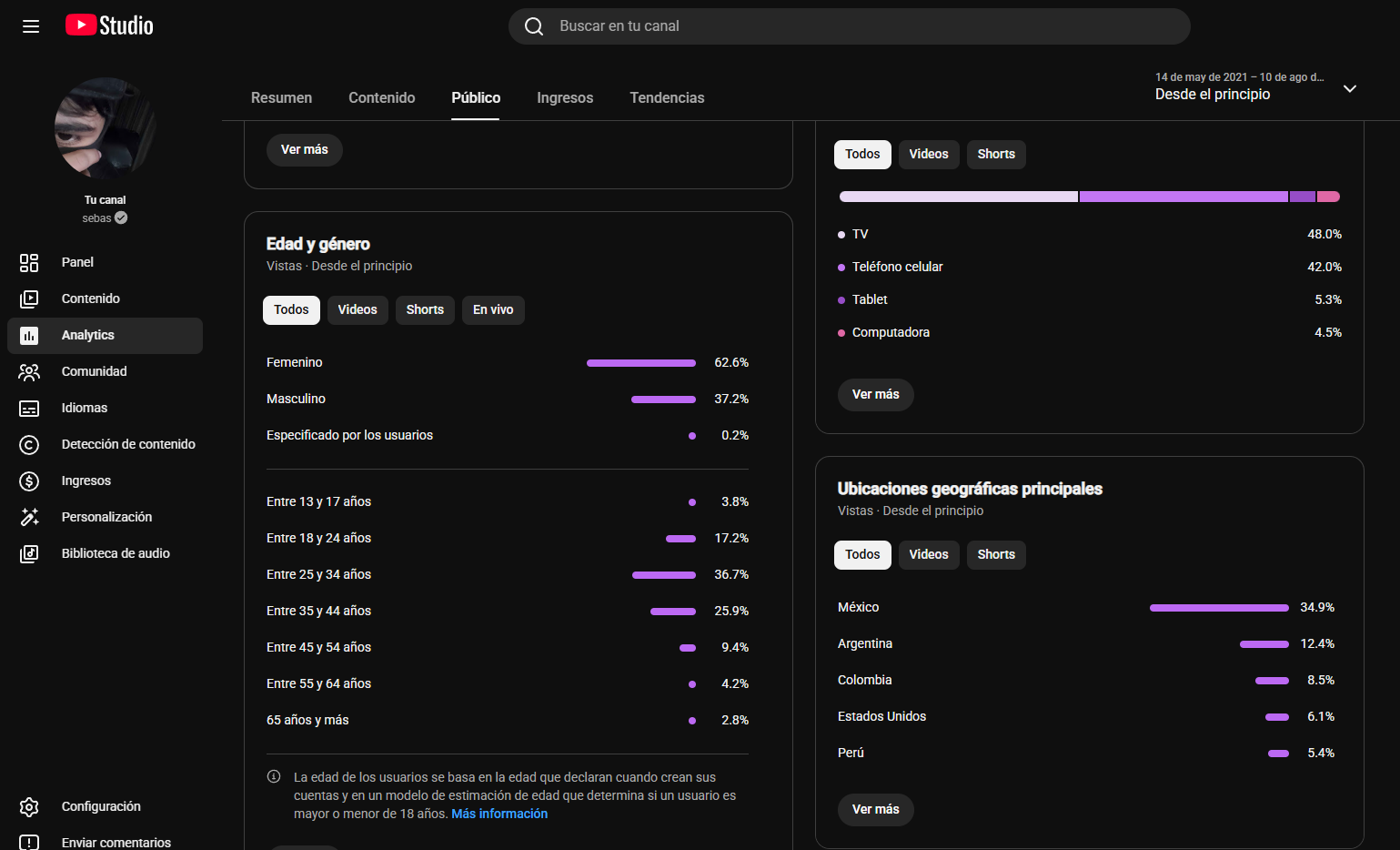The image size is (1400, 850).
Task: Open Comunidad in the sidebar
Action: click(x=105, y=371)
